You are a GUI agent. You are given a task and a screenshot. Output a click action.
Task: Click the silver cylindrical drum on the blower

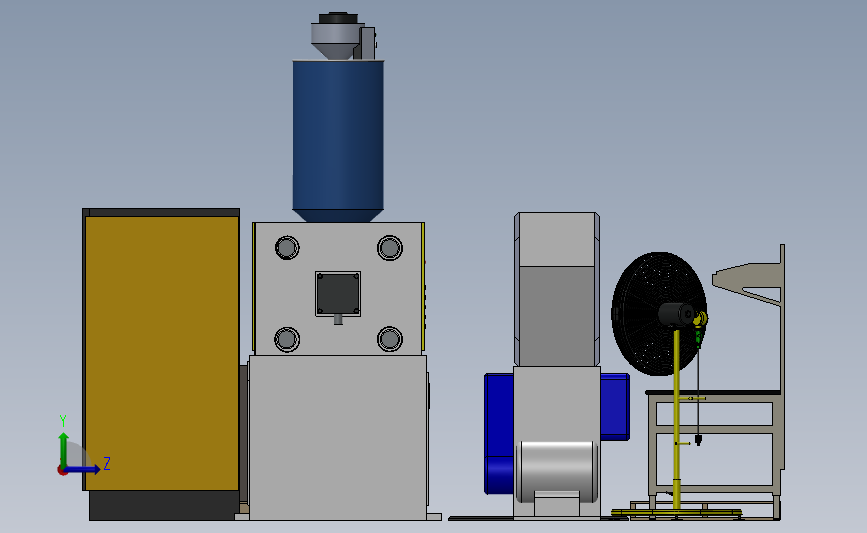click(557, 471)
